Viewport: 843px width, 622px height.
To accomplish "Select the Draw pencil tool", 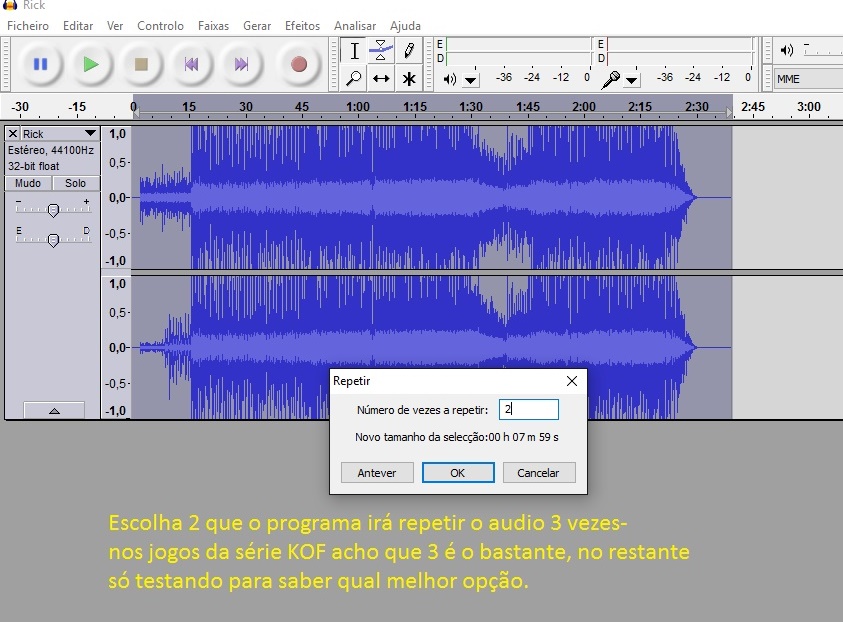I will click(x=408, y=51).
